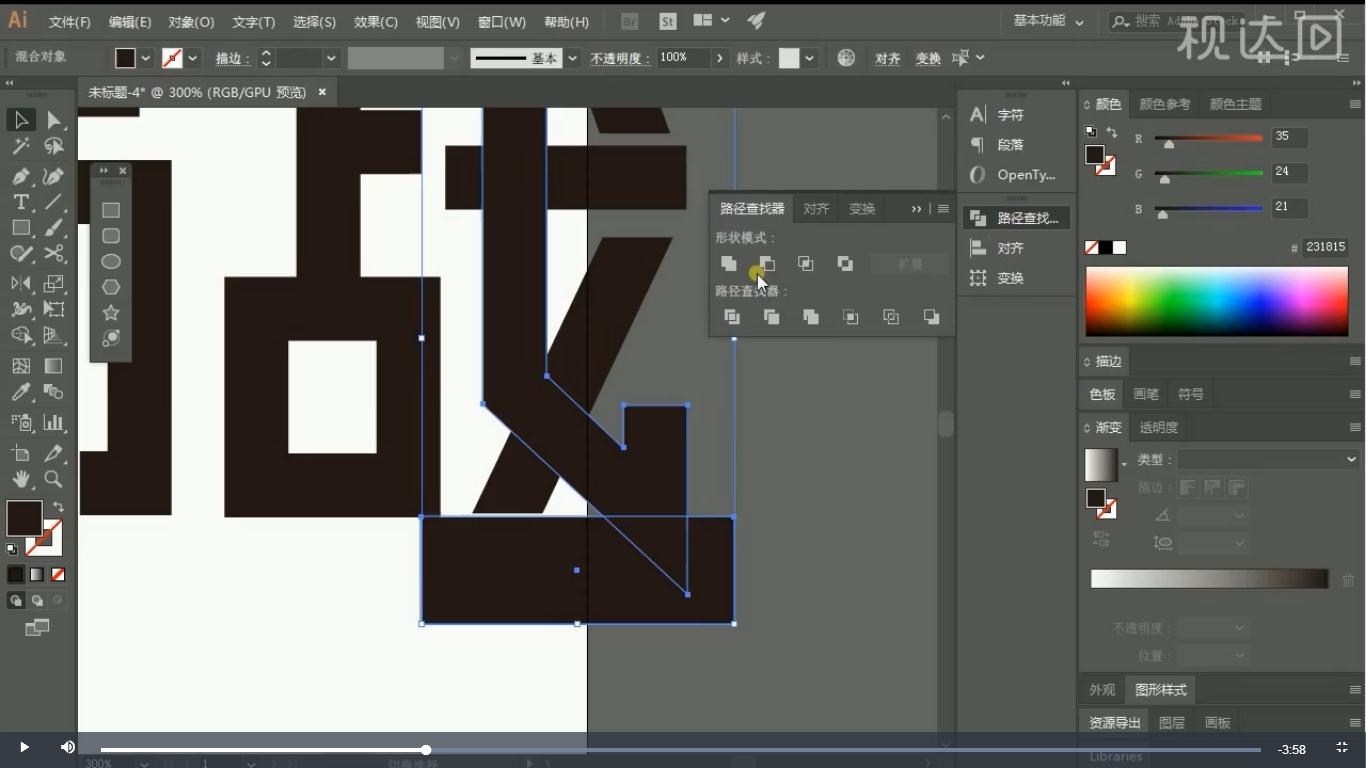Switch to the 对齐 tab in Pathfinder panel
The height and width of the screenshot is (768, 1366).
point(816,208)
